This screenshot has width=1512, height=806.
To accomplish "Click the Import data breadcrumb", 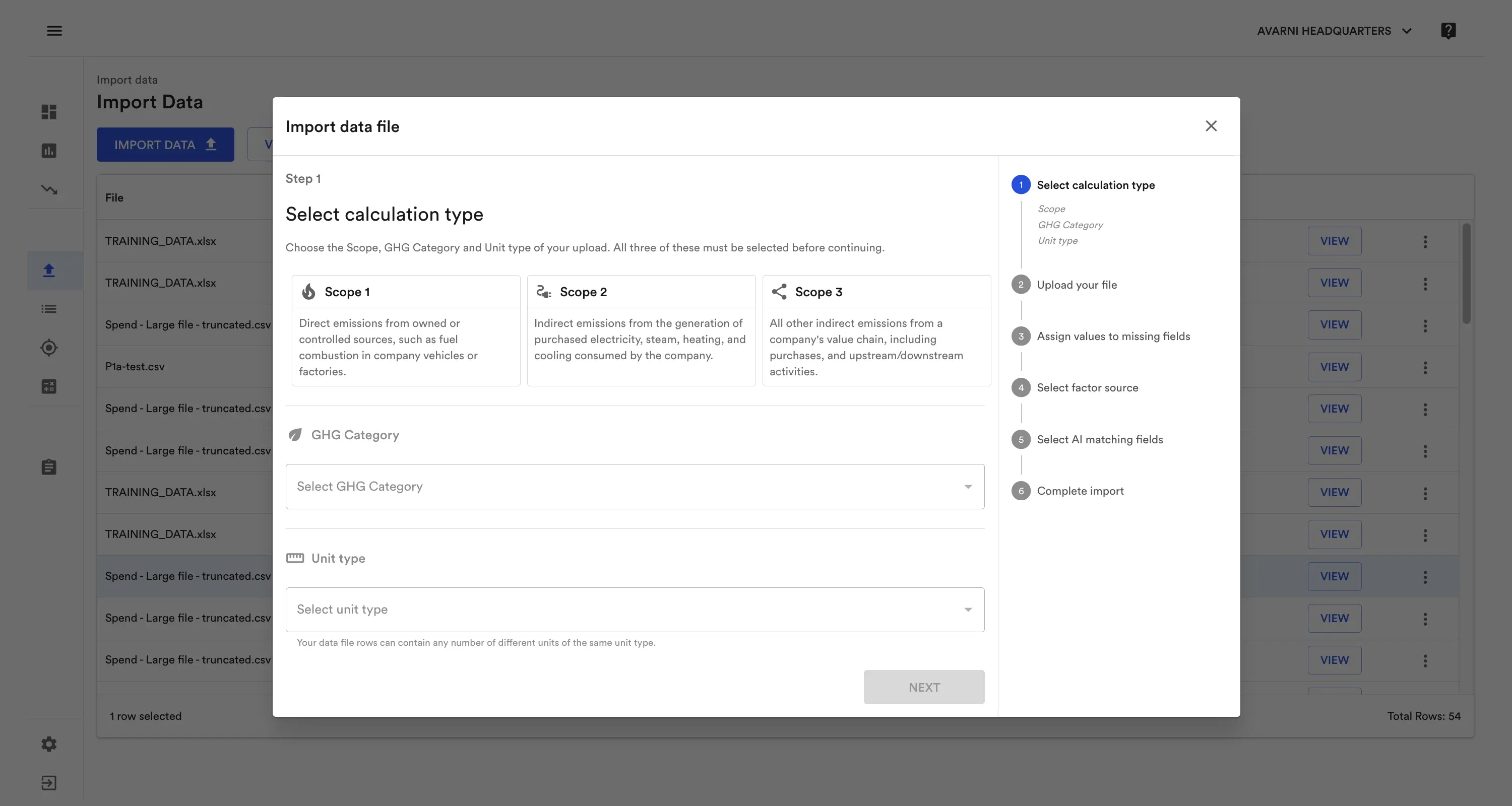I will pos(127,80).
